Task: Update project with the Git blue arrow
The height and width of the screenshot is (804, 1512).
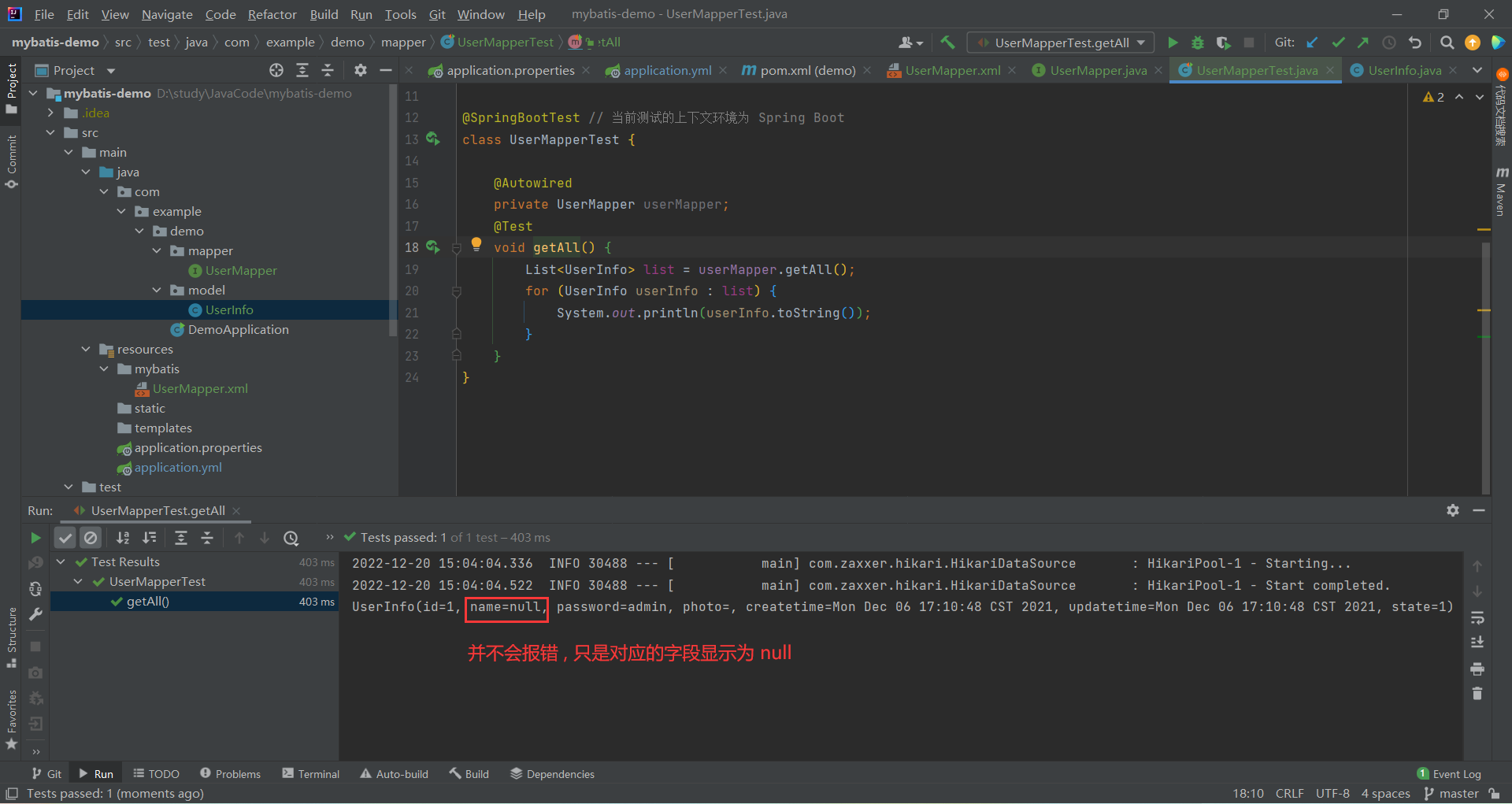Action: coord(1312,43)
